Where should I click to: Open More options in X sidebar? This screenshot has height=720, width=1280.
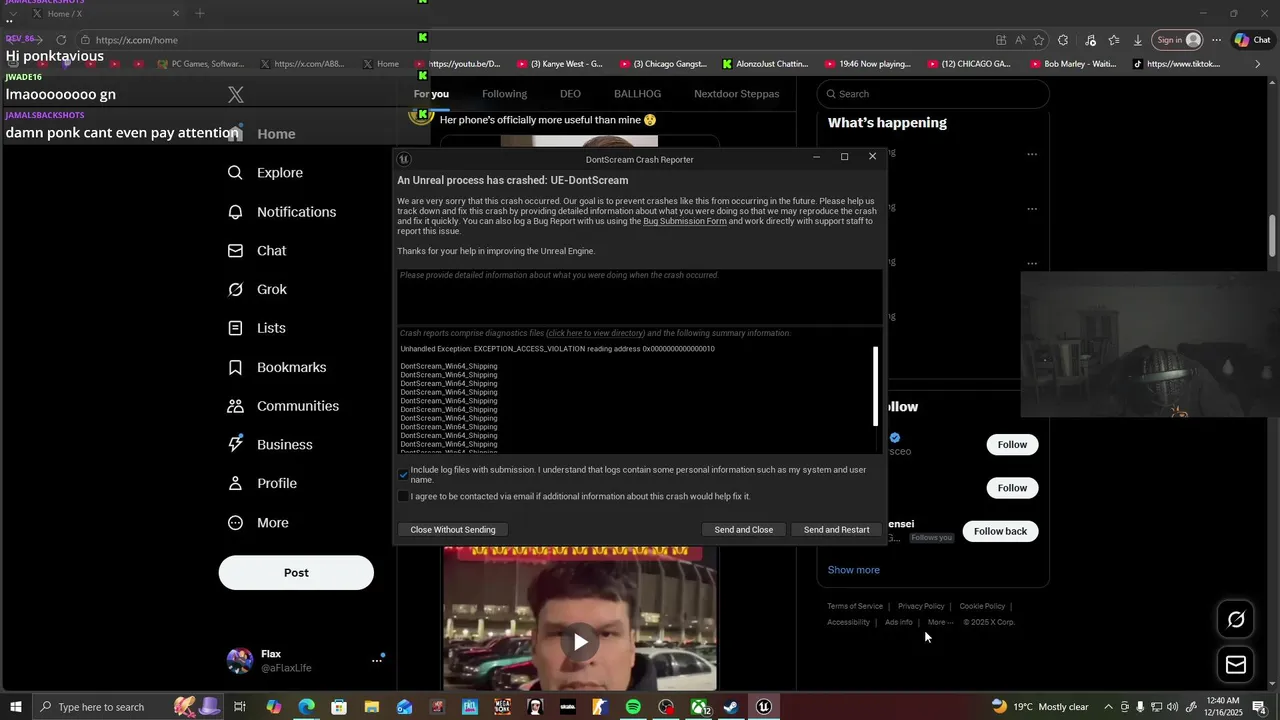click(x=258, y=523)
